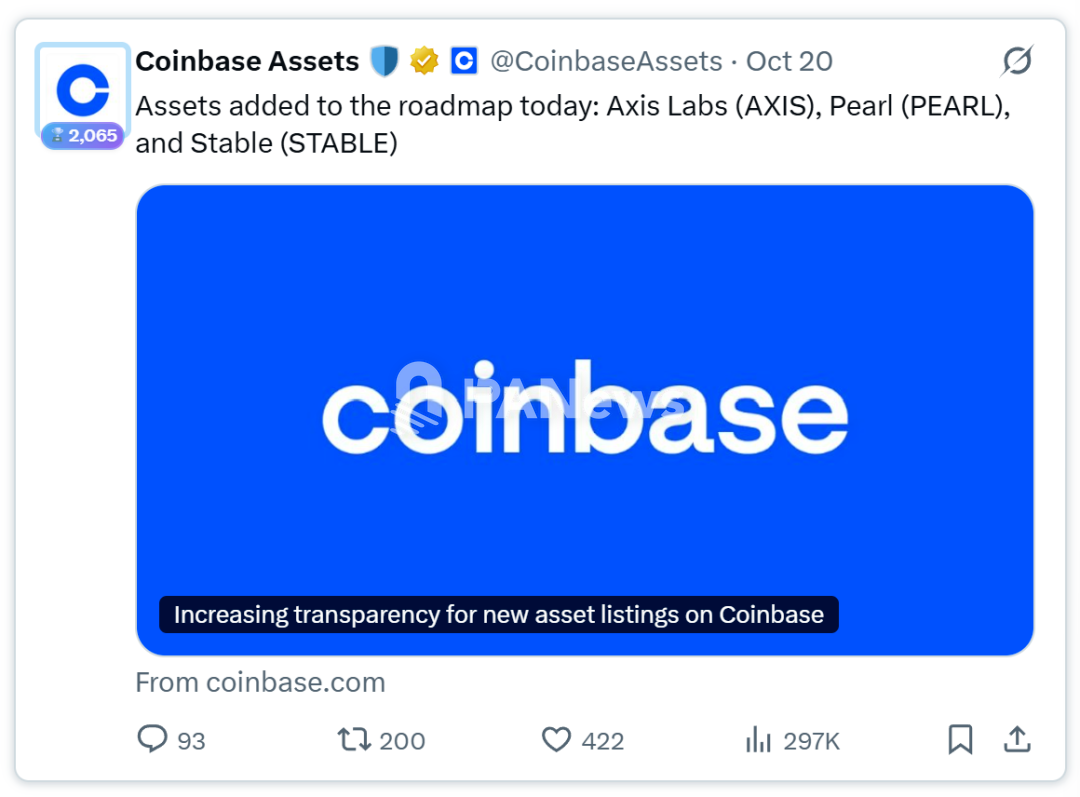Repost this tweet with retweet arrows
Screen dimensions: 1080x797
[354, 740]
